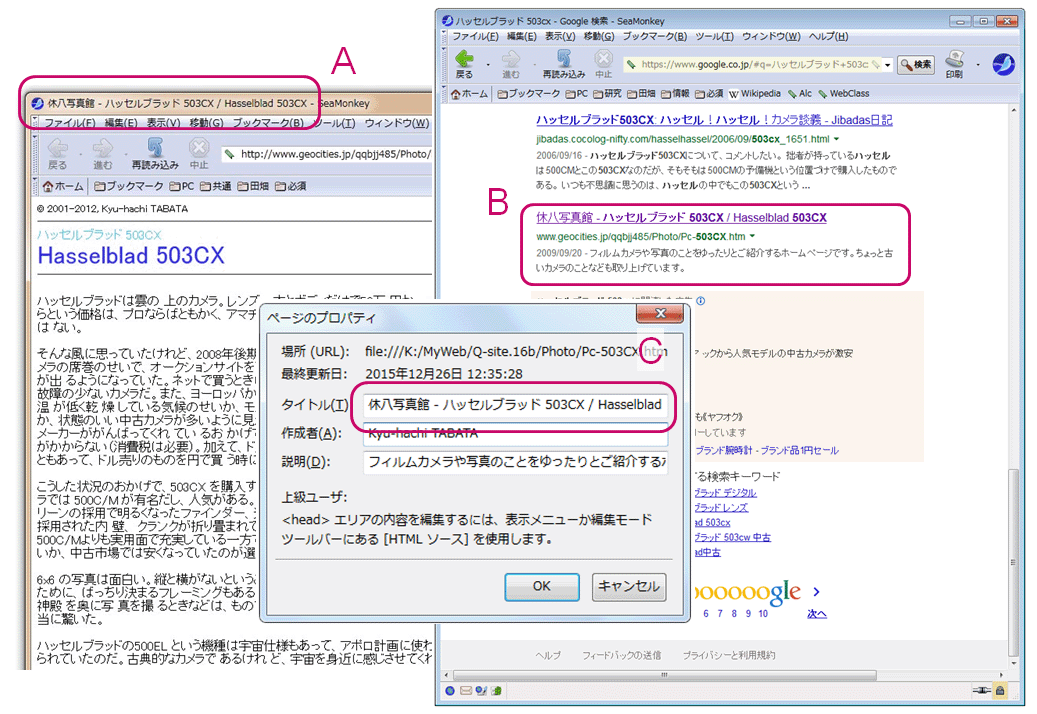Open the WebClass bookmark
1037x714 pixels.
844,94
